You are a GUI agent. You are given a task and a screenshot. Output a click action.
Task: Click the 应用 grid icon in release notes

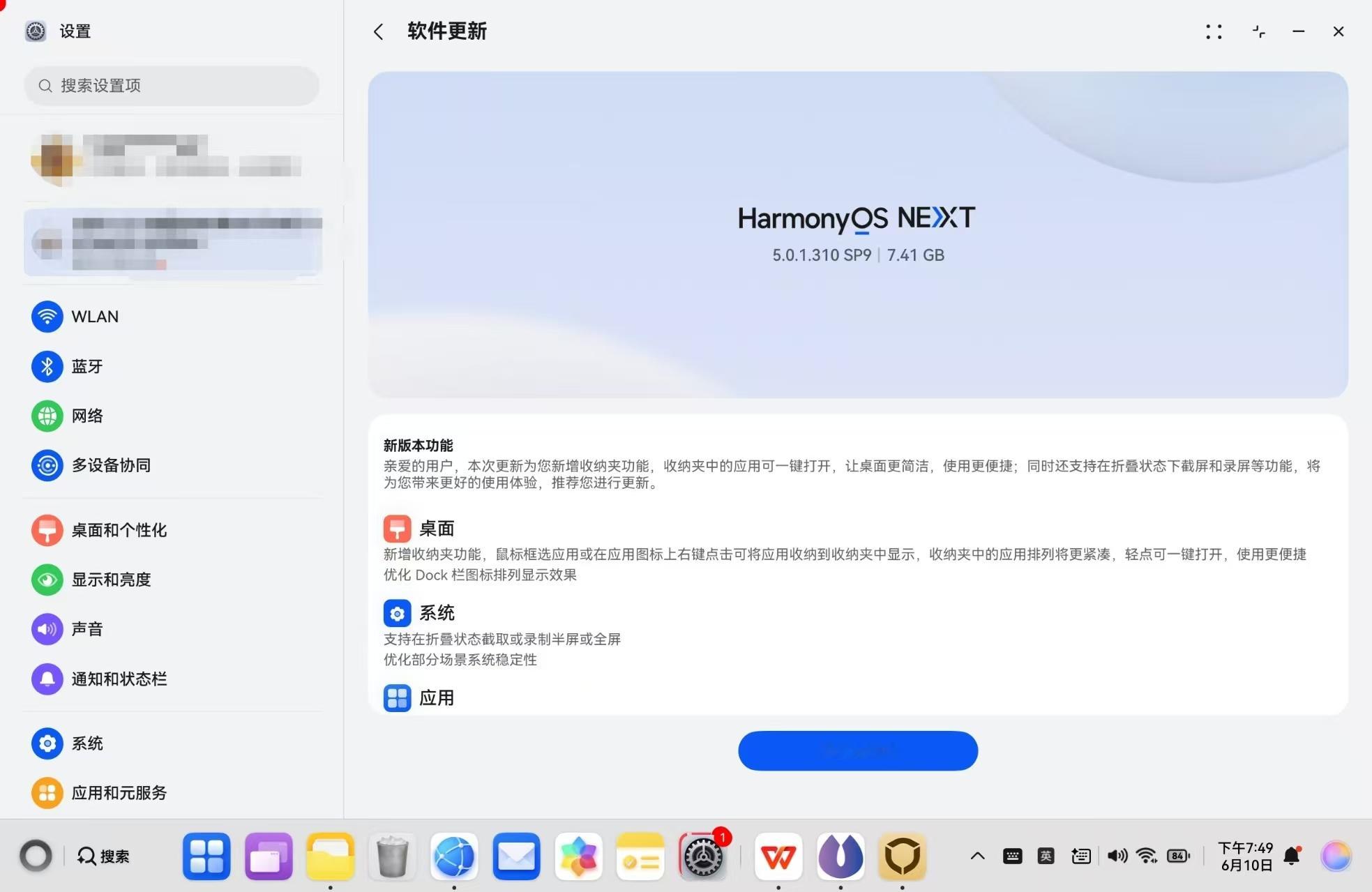click(397, 697)
